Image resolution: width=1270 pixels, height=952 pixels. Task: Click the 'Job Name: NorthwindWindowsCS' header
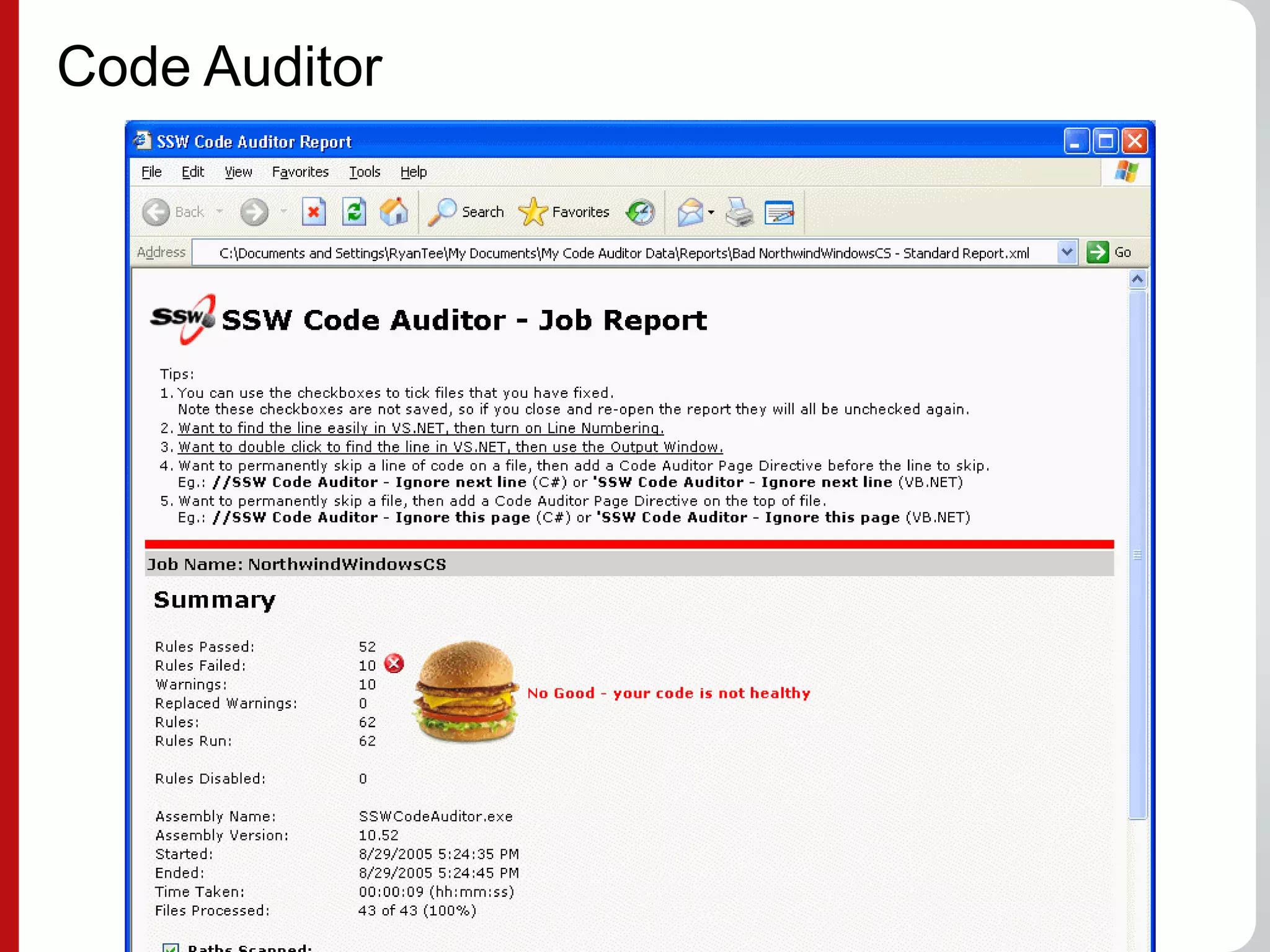296,564
